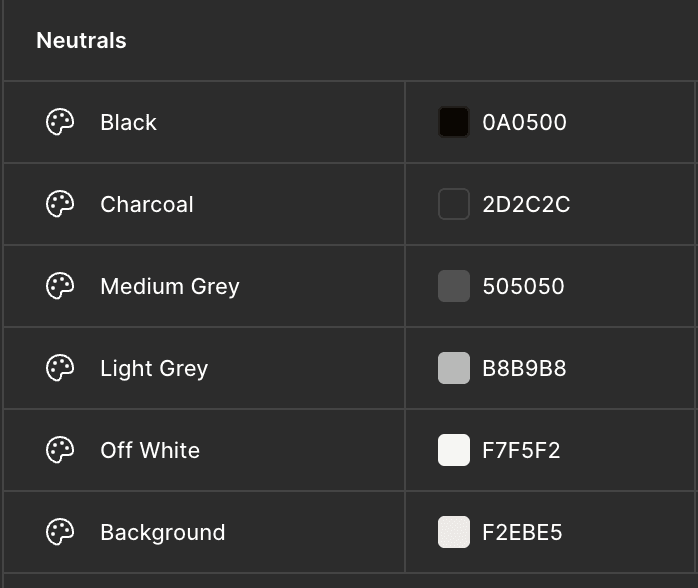Click the hex value F2EBE5
The image size is (698, 588).
tap(523, 532)
